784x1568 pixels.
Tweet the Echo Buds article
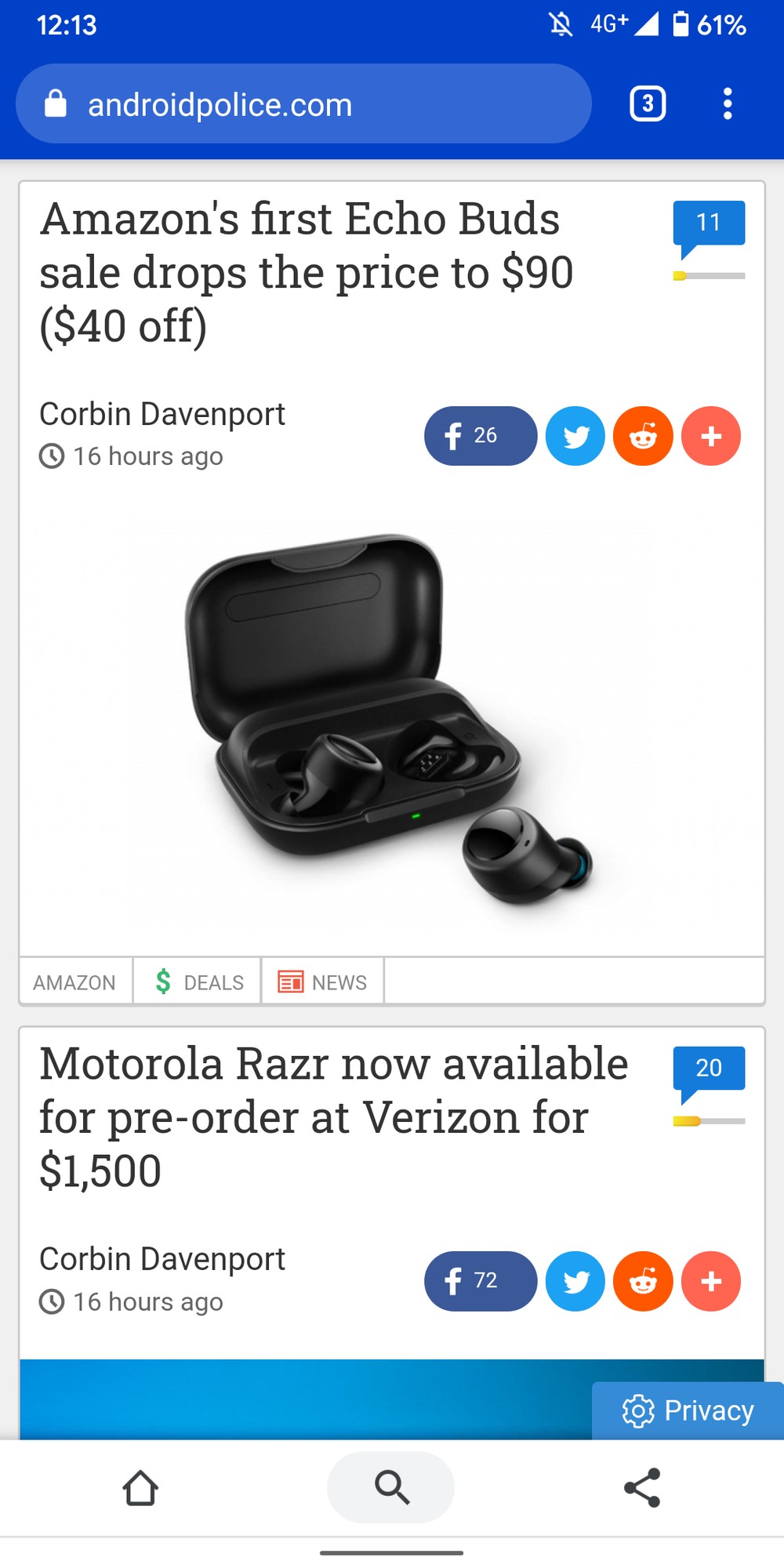coord(575,436)
